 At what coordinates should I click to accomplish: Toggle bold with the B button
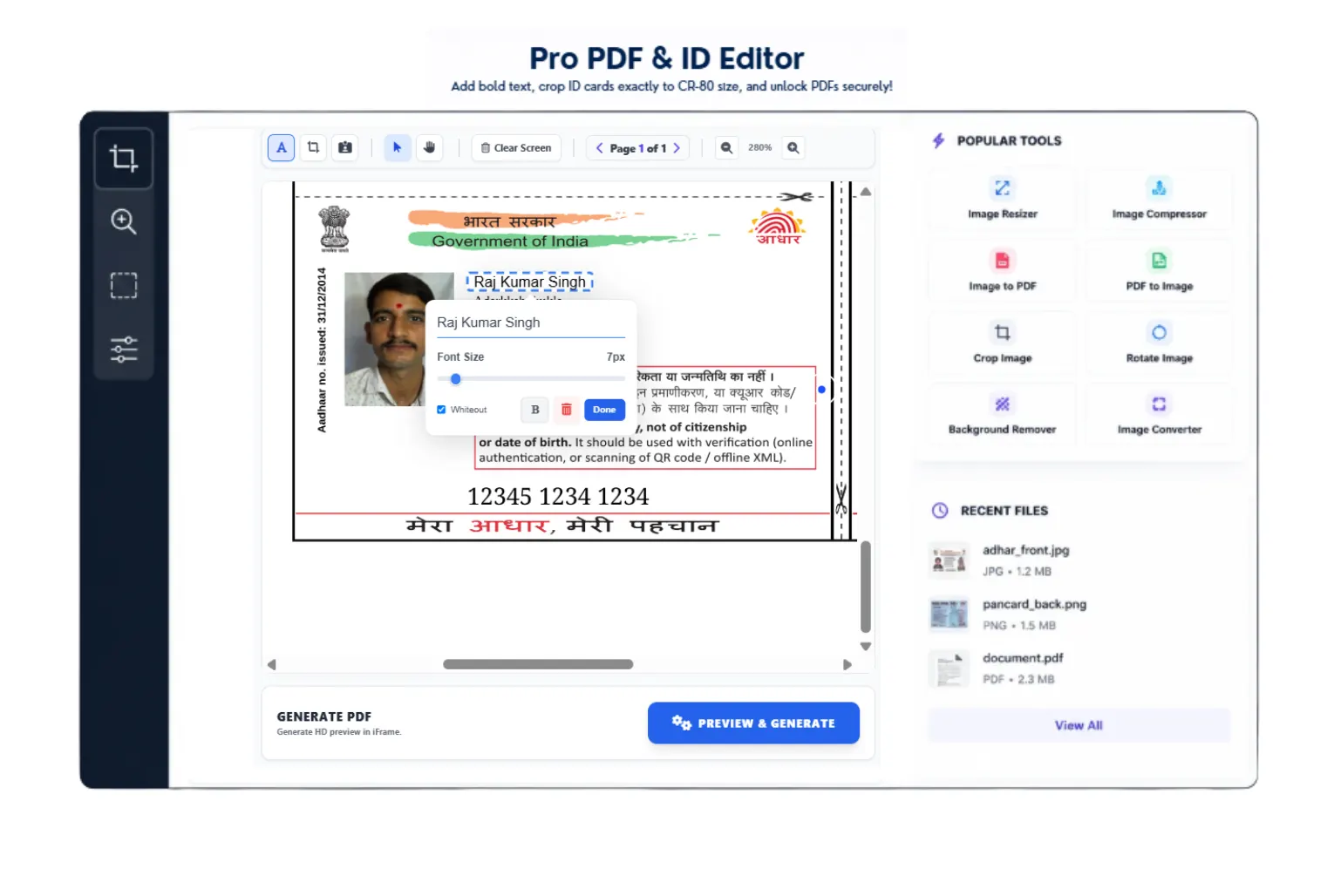coord(534,410)
